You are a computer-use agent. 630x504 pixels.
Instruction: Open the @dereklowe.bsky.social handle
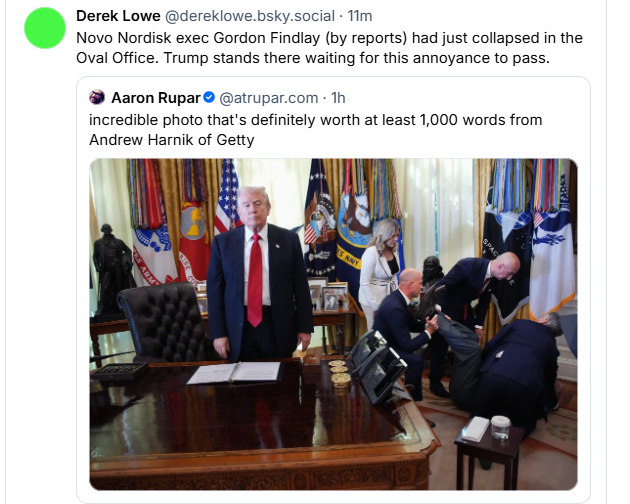pyautogui.click(x=250, y=16)
